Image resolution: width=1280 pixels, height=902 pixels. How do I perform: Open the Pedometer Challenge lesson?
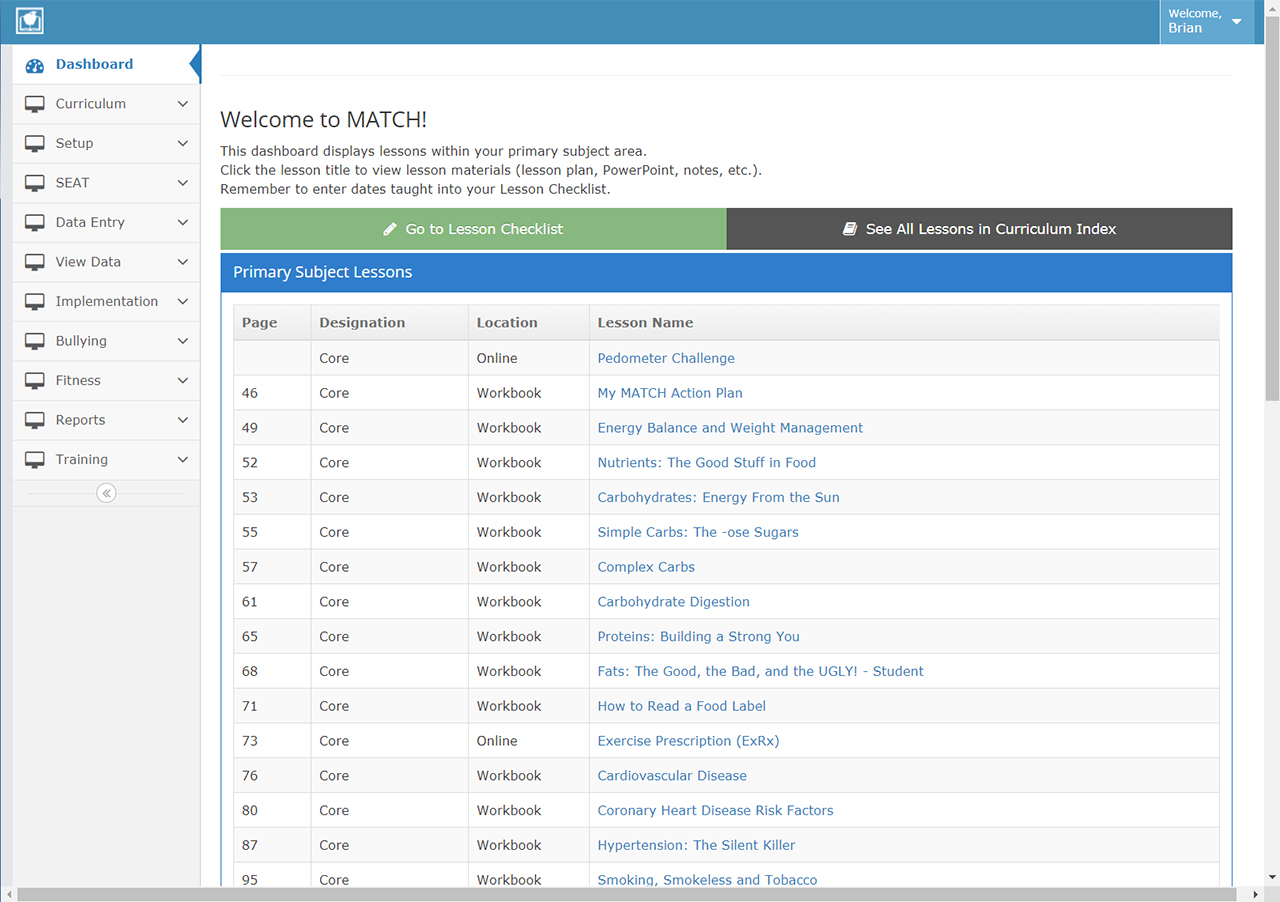click(666, 358)
